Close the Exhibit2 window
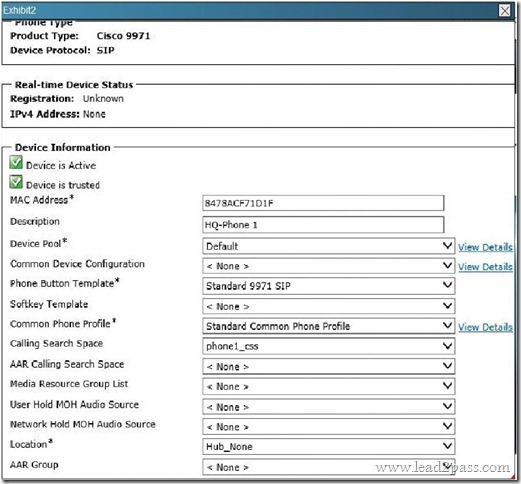The image size is (521, 484). pos(504,10)
